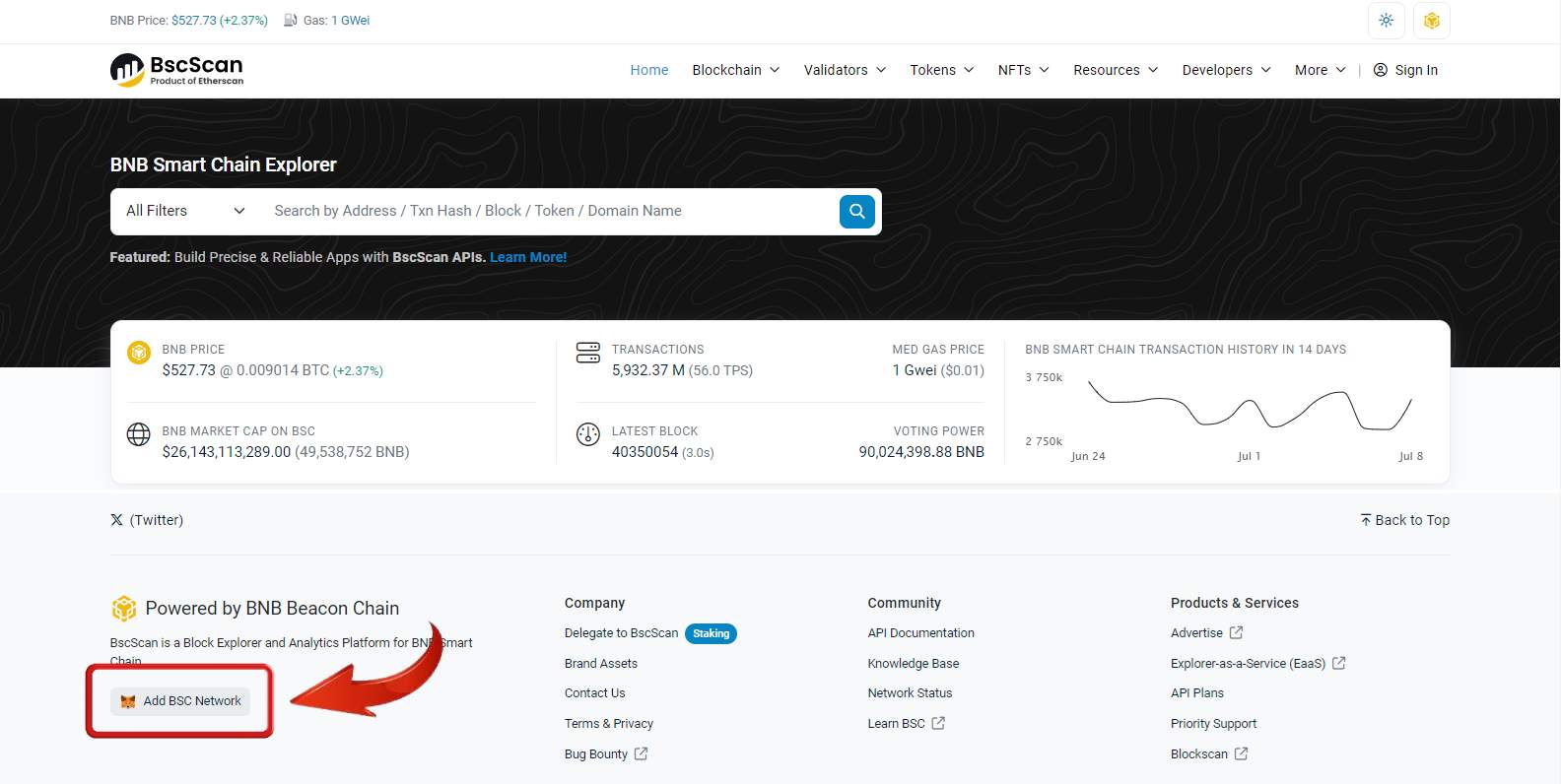The width and height of the screenshot is (1561, 784).
Task: Click the magnifier search button
Action: (x=857, y=211)
